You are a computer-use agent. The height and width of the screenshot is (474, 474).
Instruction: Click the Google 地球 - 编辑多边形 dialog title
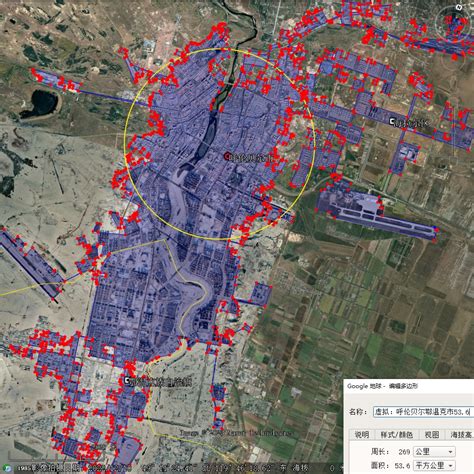[382, 386]
